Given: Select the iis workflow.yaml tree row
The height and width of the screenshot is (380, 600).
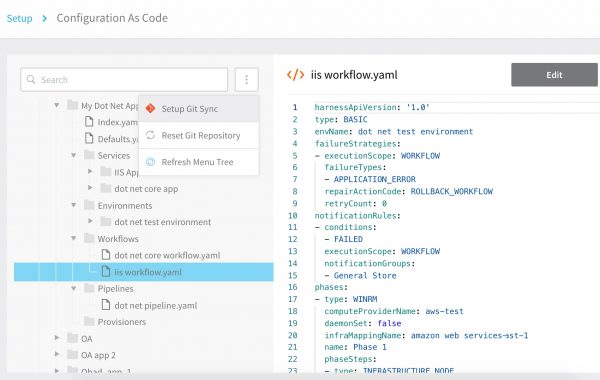Looking at the screenshot, I should (143, 272).
